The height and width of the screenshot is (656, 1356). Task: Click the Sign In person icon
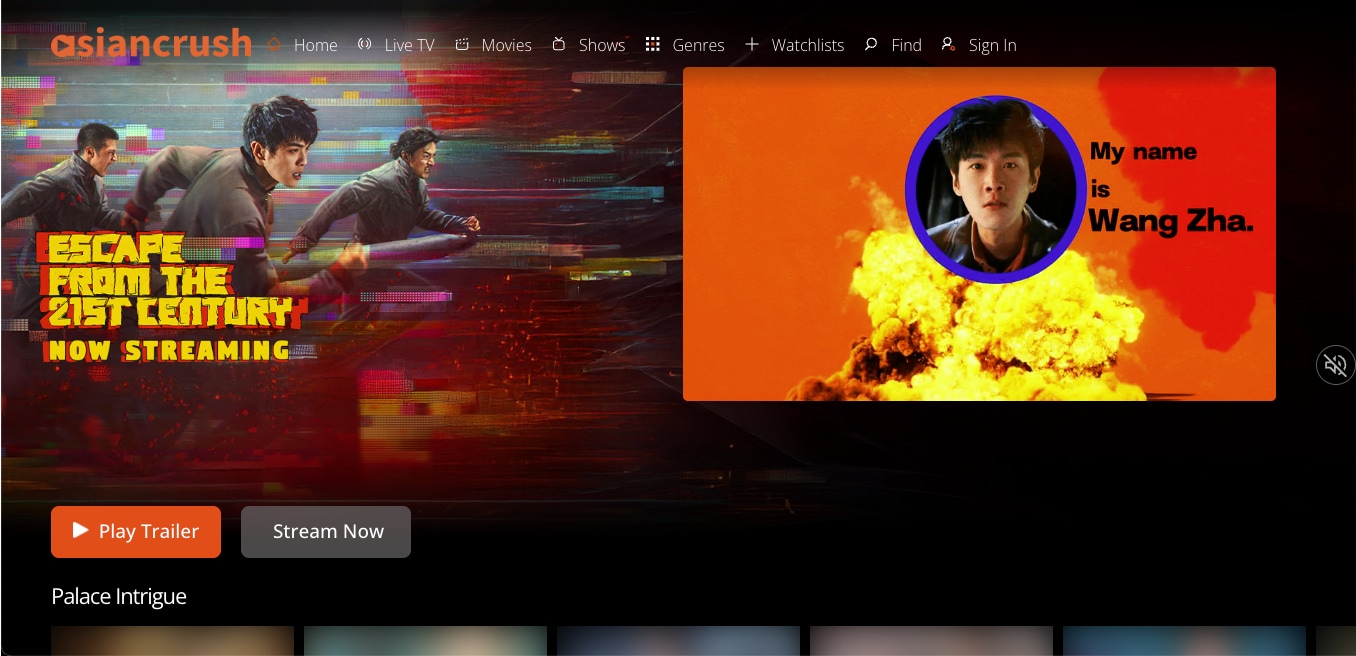(948, 45)
